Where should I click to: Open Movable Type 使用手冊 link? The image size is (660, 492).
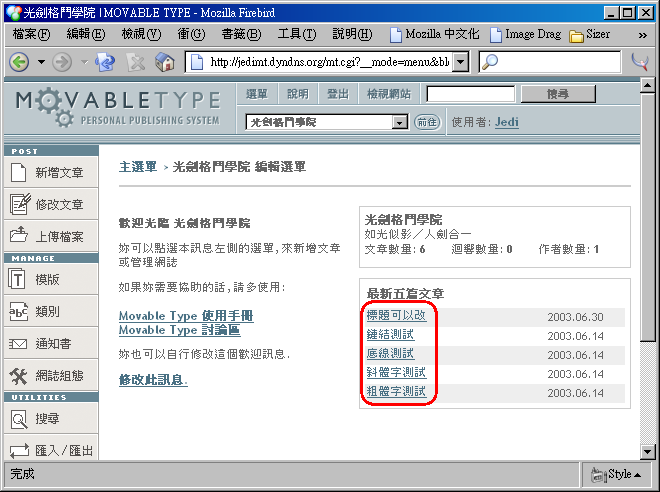(x=186, y=316)
